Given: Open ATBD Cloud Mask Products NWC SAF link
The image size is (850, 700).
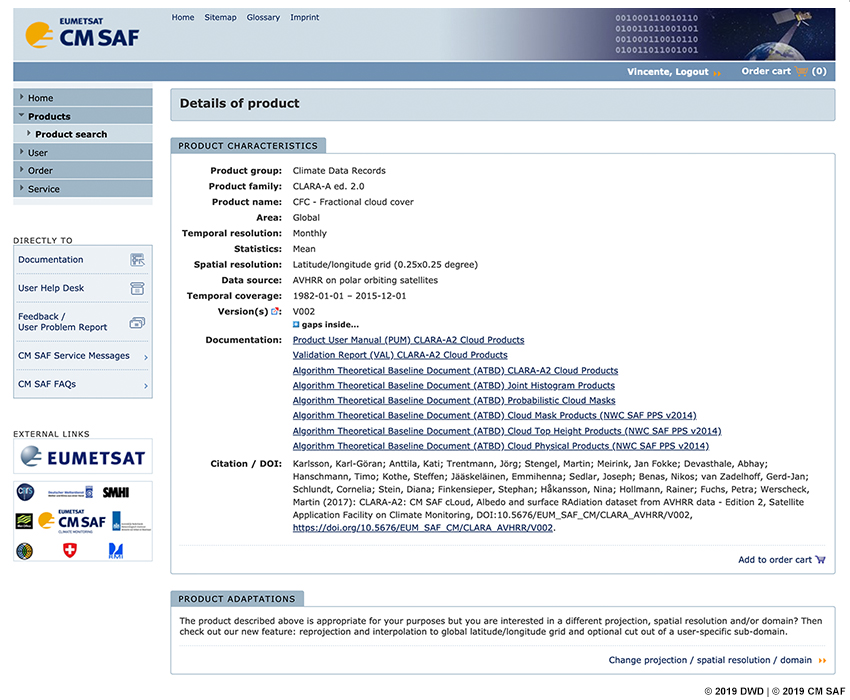Looking at the screenshot, I should (494, 415).
